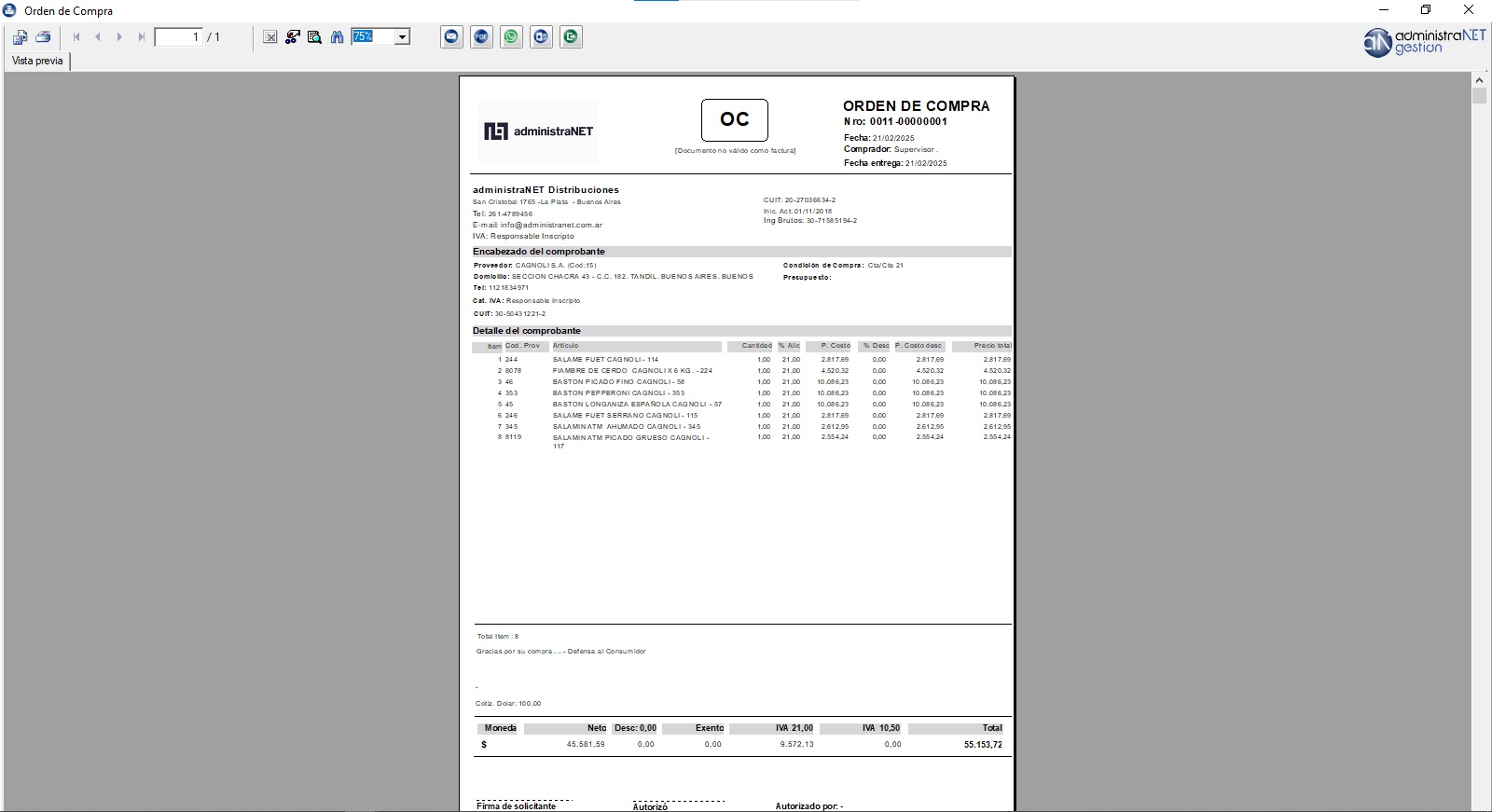Click the Autorizado por label
1492x812 pixels.
(x=809, y=806)
